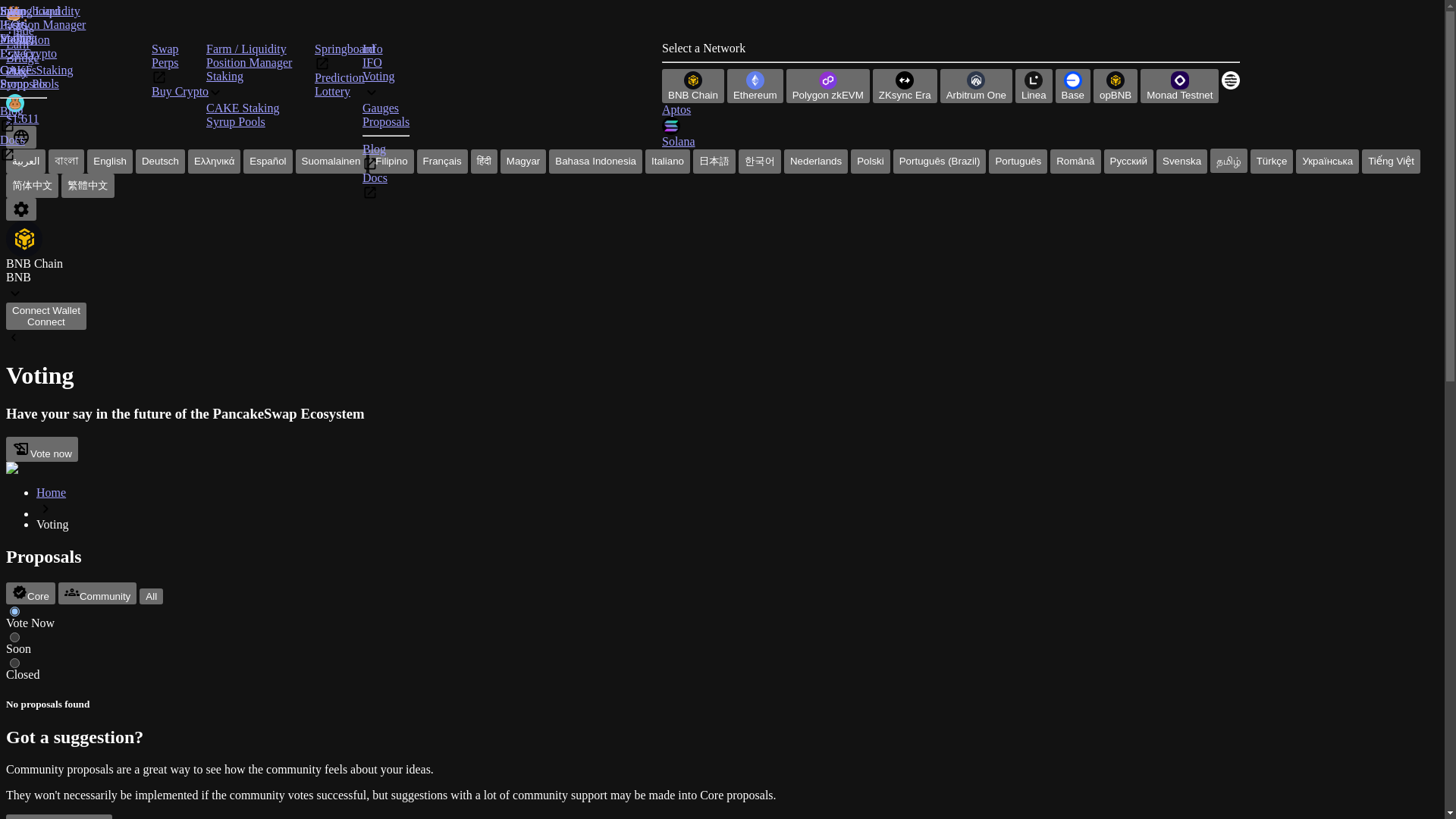1456x819 pixels.
Task: Click the broken image below Vote now
Action: [12, 469]
